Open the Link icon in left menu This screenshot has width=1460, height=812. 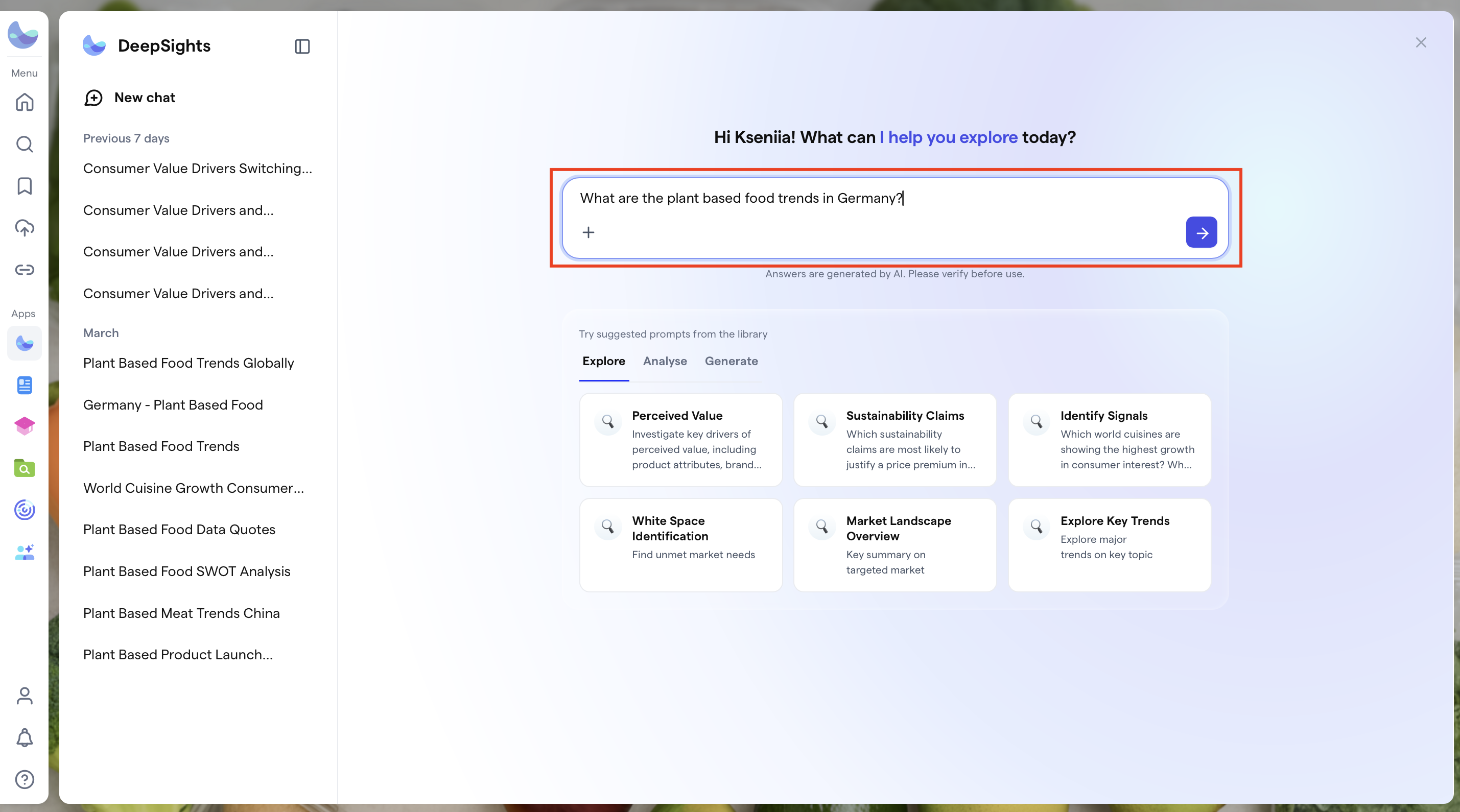25,270
